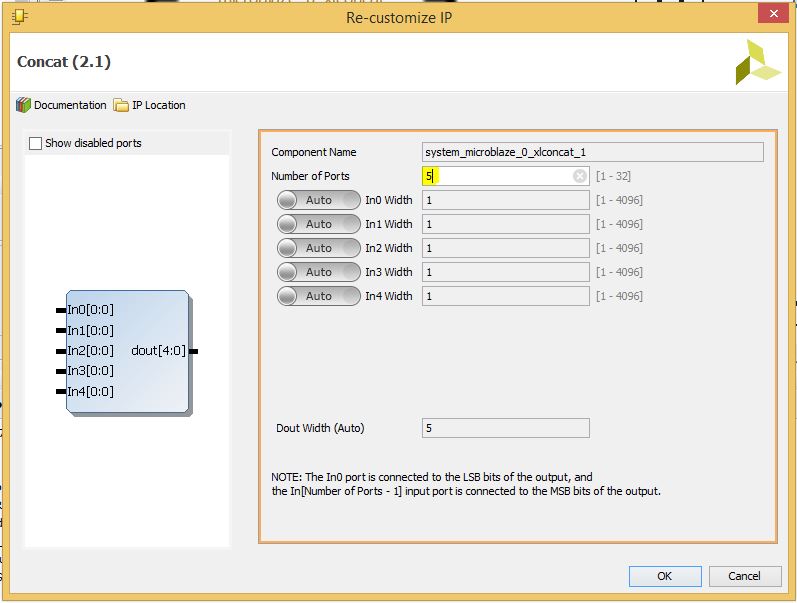This screenshot has width=797, height=603.
Task: Toggle Auto switch for In3 Width
Action: (x=319, y=272)
